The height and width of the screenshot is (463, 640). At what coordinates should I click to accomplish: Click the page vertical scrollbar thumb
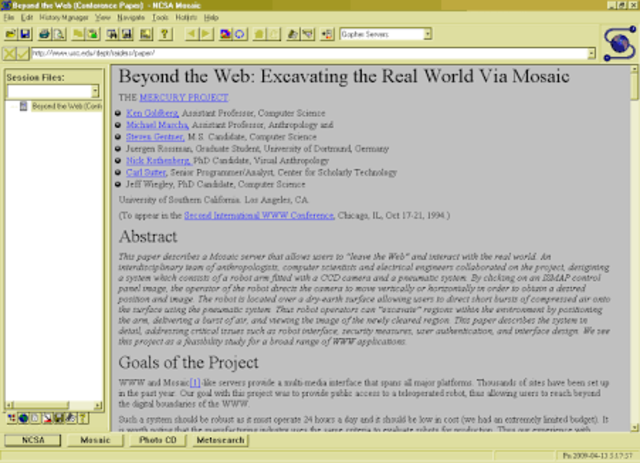[x=634, y=87]
